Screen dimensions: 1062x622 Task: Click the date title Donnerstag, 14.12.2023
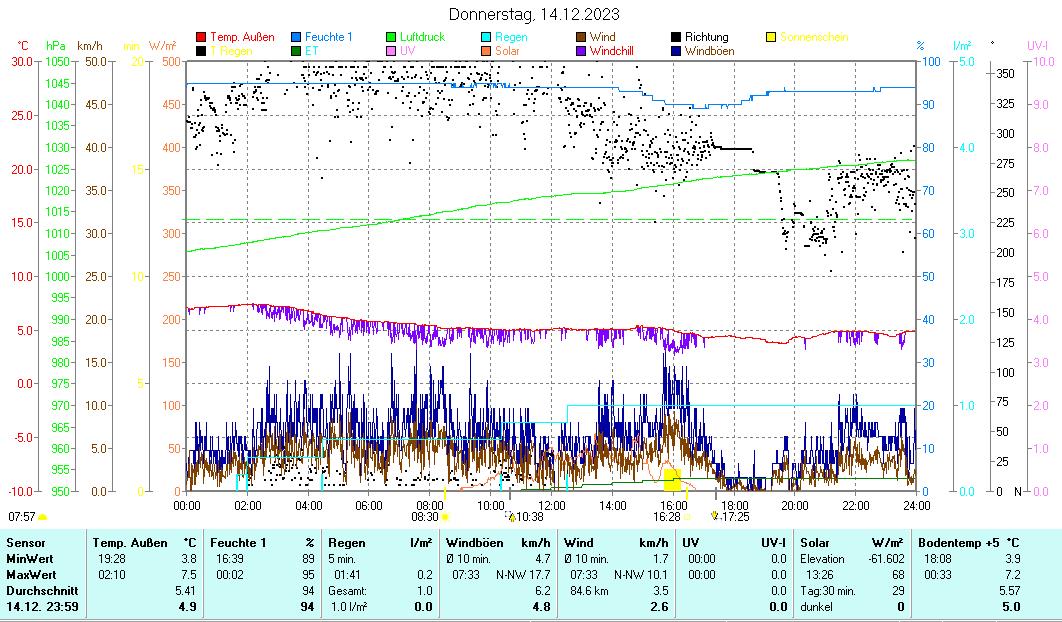[533, 14]
